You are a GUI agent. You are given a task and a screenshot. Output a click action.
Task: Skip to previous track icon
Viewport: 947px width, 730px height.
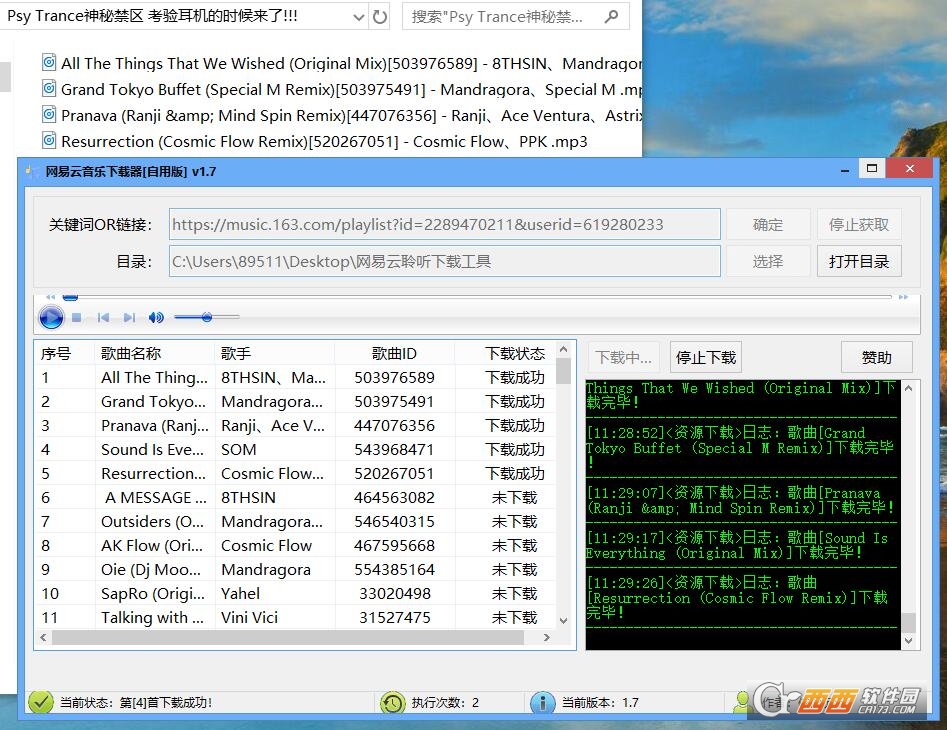(103, 317)
